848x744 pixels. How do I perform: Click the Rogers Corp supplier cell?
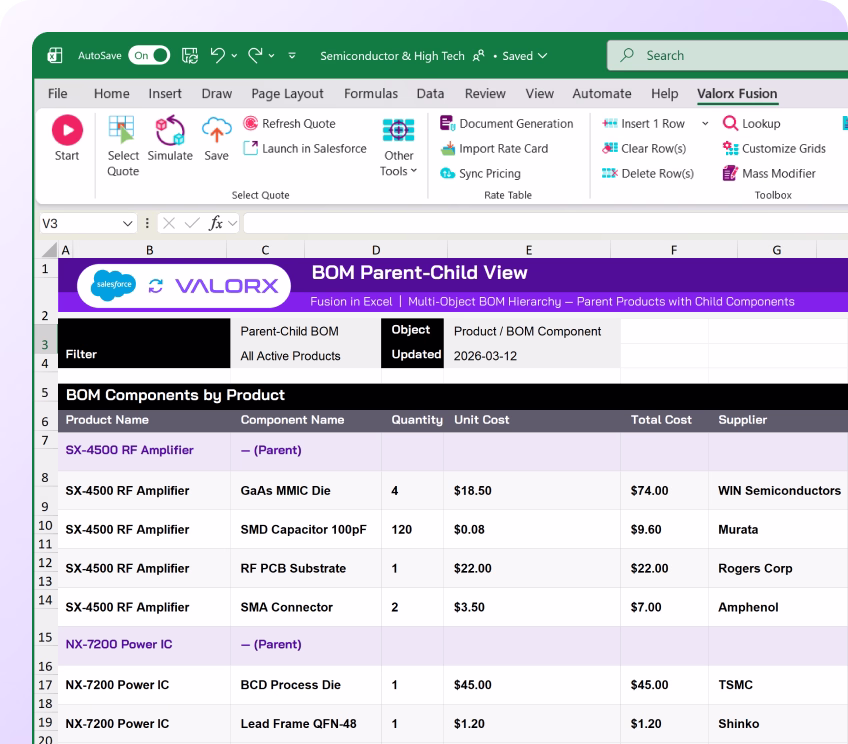tap(779, 568)
